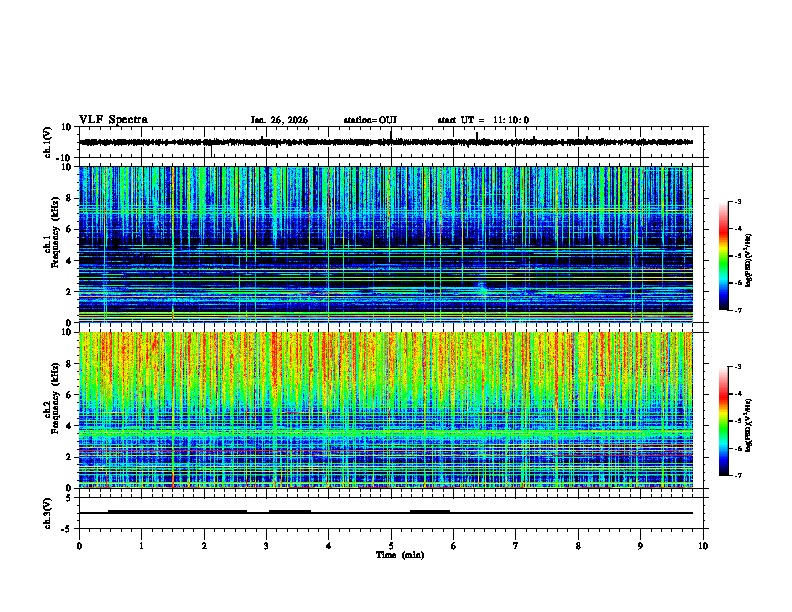Click the ch.2 "Frequency (kHz)" axis label
Viewport: 792px width, 612px height.
(x=55, y=397)
